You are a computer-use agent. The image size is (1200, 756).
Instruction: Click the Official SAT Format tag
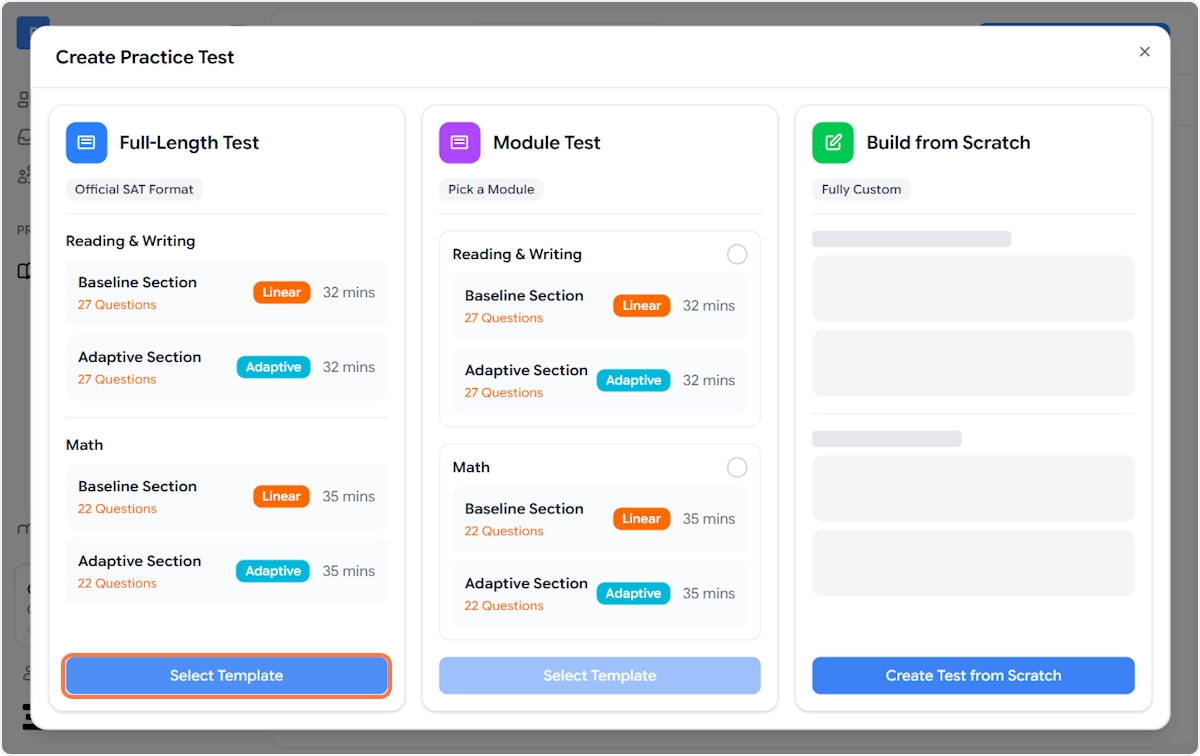click(x=134, y=189)
